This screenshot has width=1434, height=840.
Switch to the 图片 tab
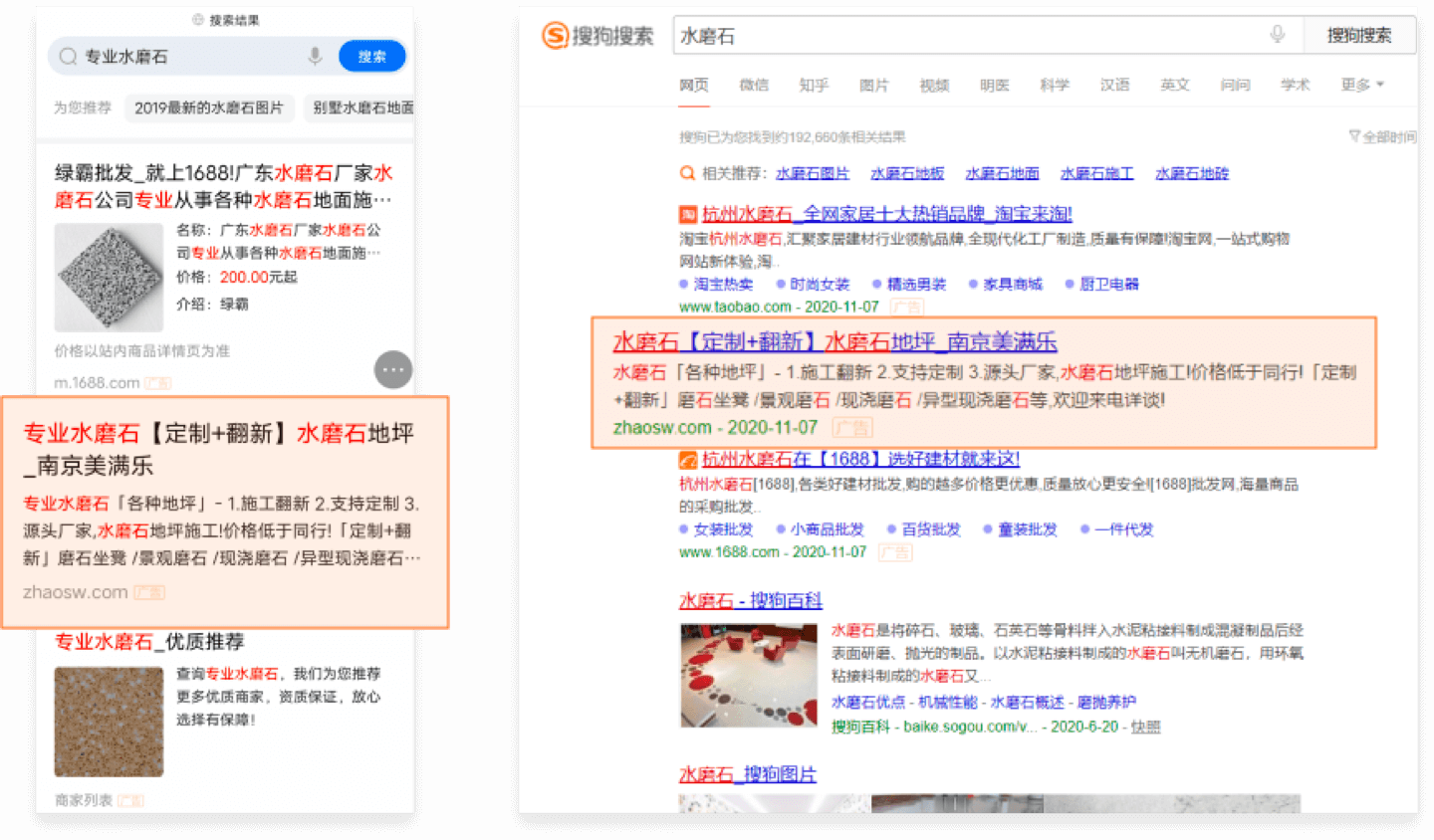click(x=873, y=86)
